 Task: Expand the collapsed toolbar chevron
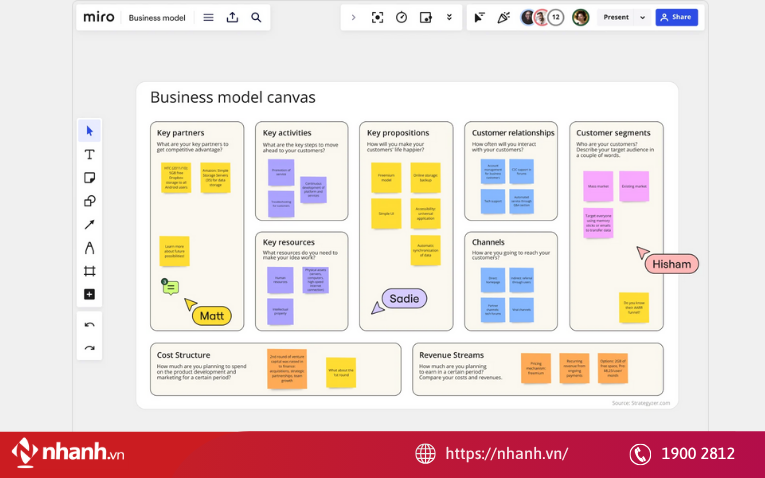(x=353, y=17)
